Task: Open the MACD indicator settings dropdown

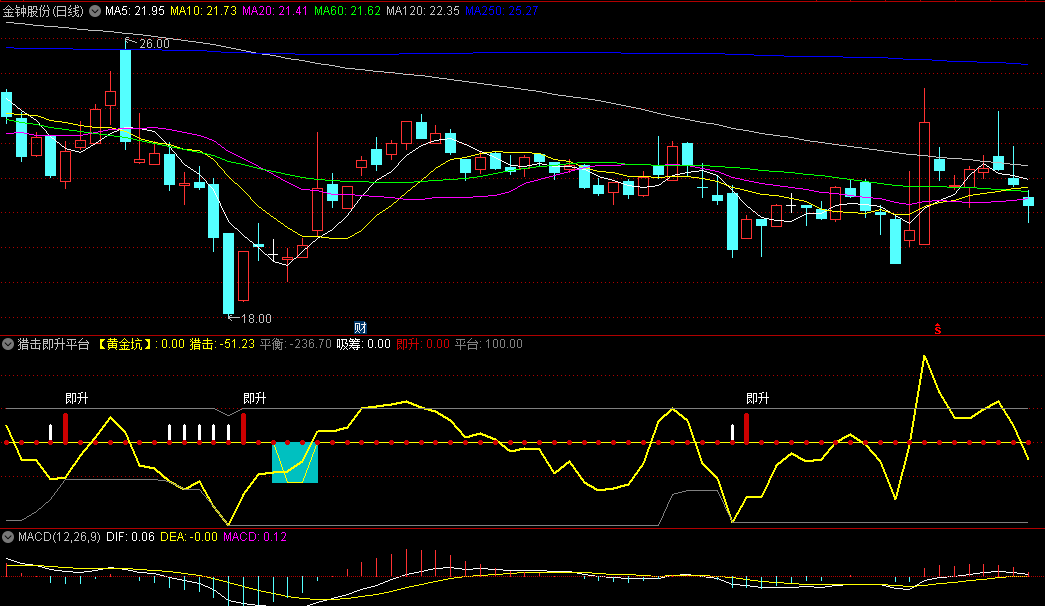Action: point(8,537)
